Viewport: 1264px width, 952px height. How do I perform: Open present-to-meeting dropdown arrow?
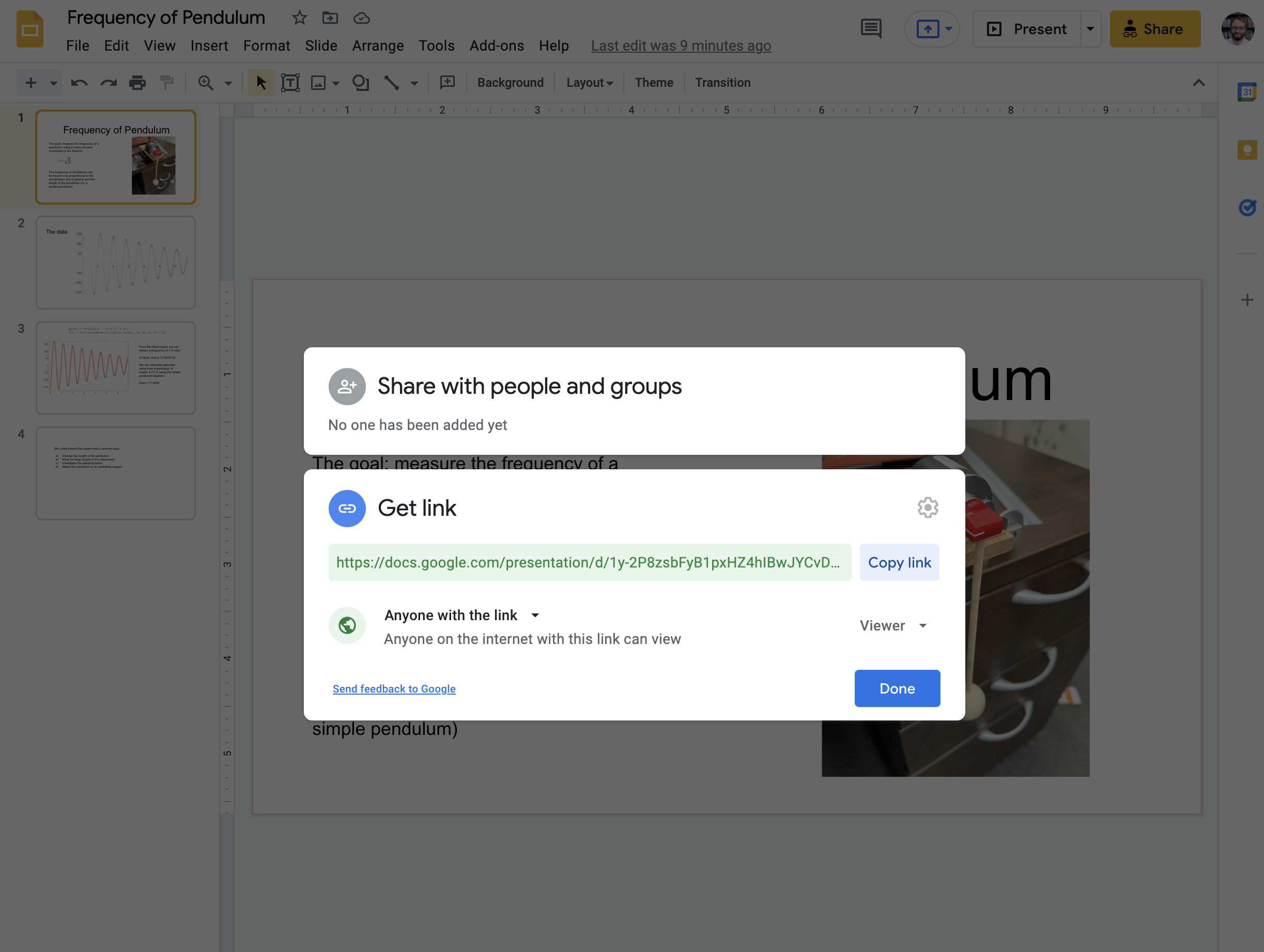click(x=949, y=28)
